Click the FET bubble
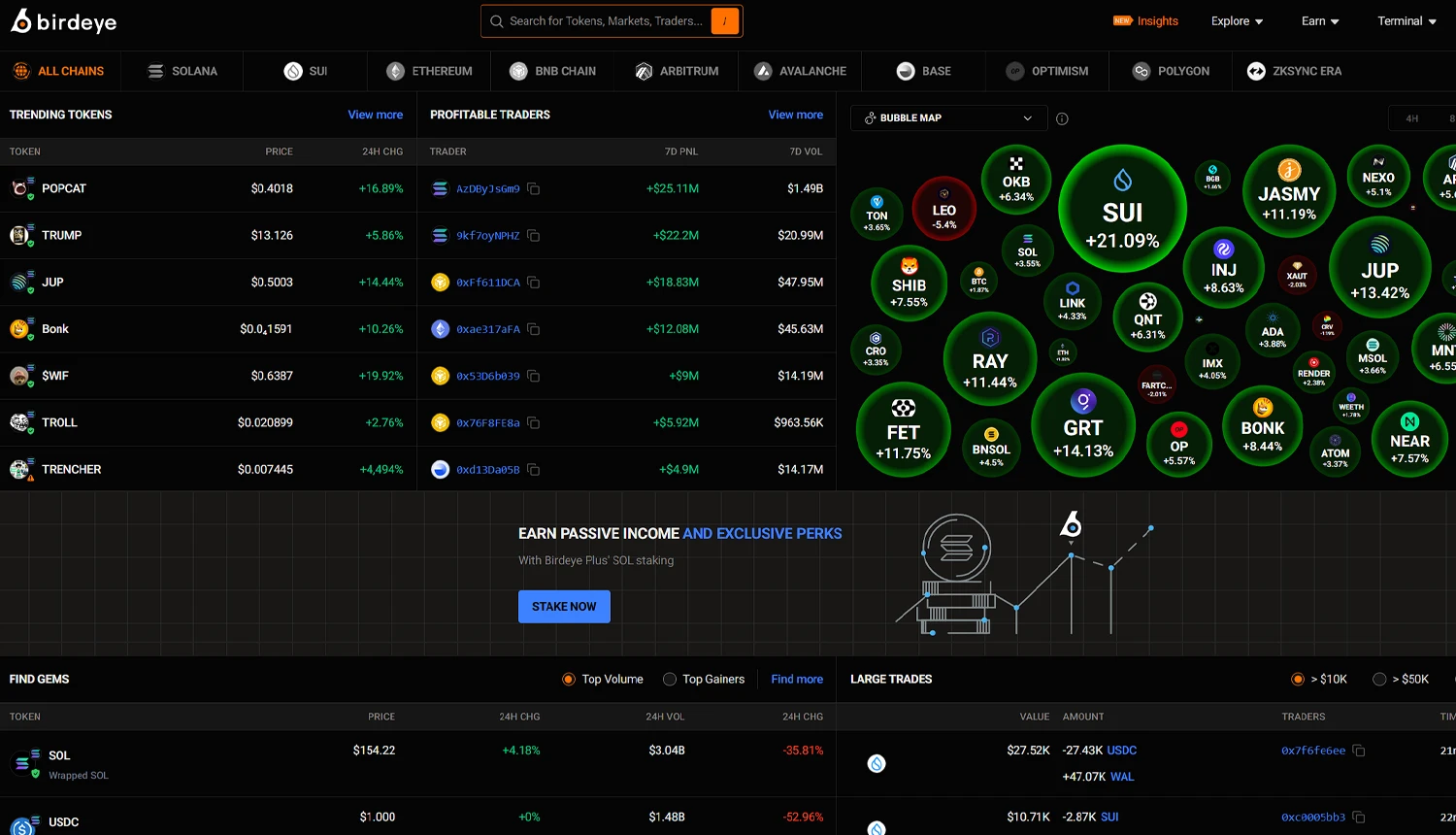 tap(903, 430)
